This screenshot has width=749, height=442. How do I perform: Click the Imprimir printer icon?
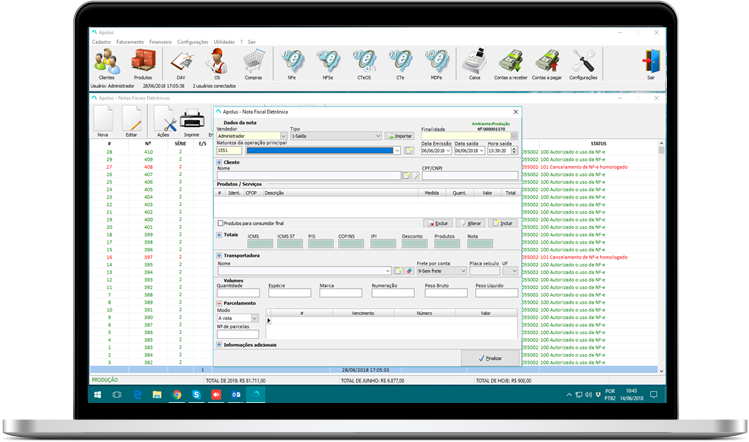[x=192, y=119]
